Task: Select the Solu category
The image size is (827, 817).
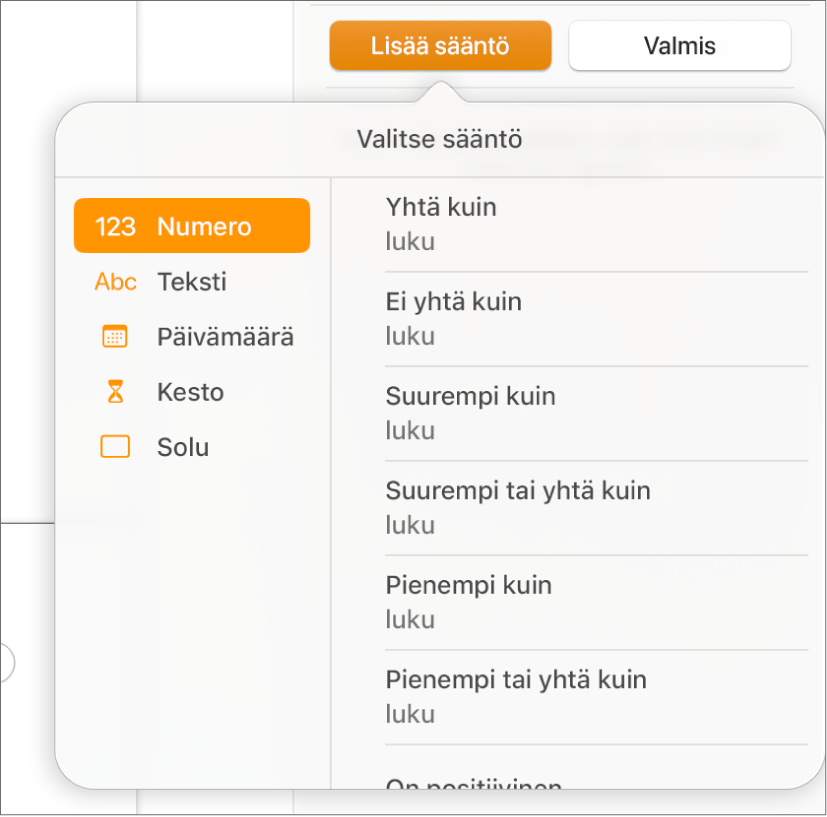Action: click(x=192, y=447)
